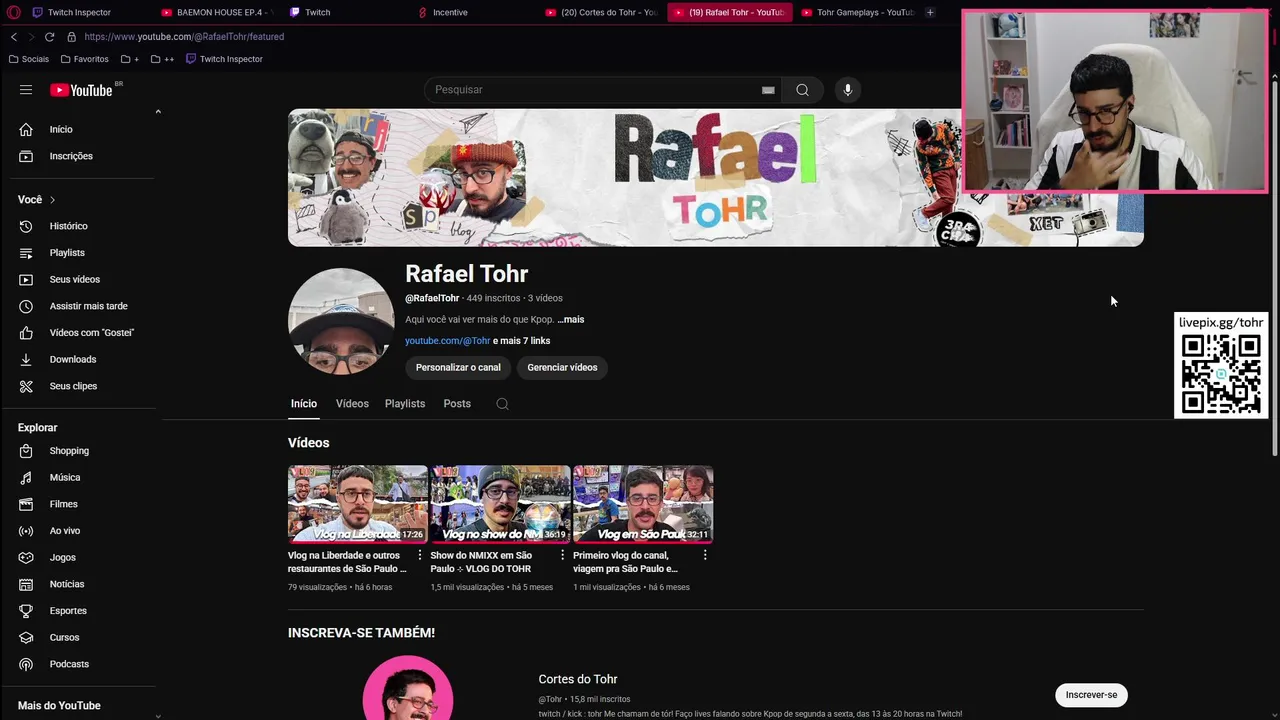The height and width of the screenshot is (720, 1280).
Task: Click Personalizar o canal button
Action: pos(458,367)
